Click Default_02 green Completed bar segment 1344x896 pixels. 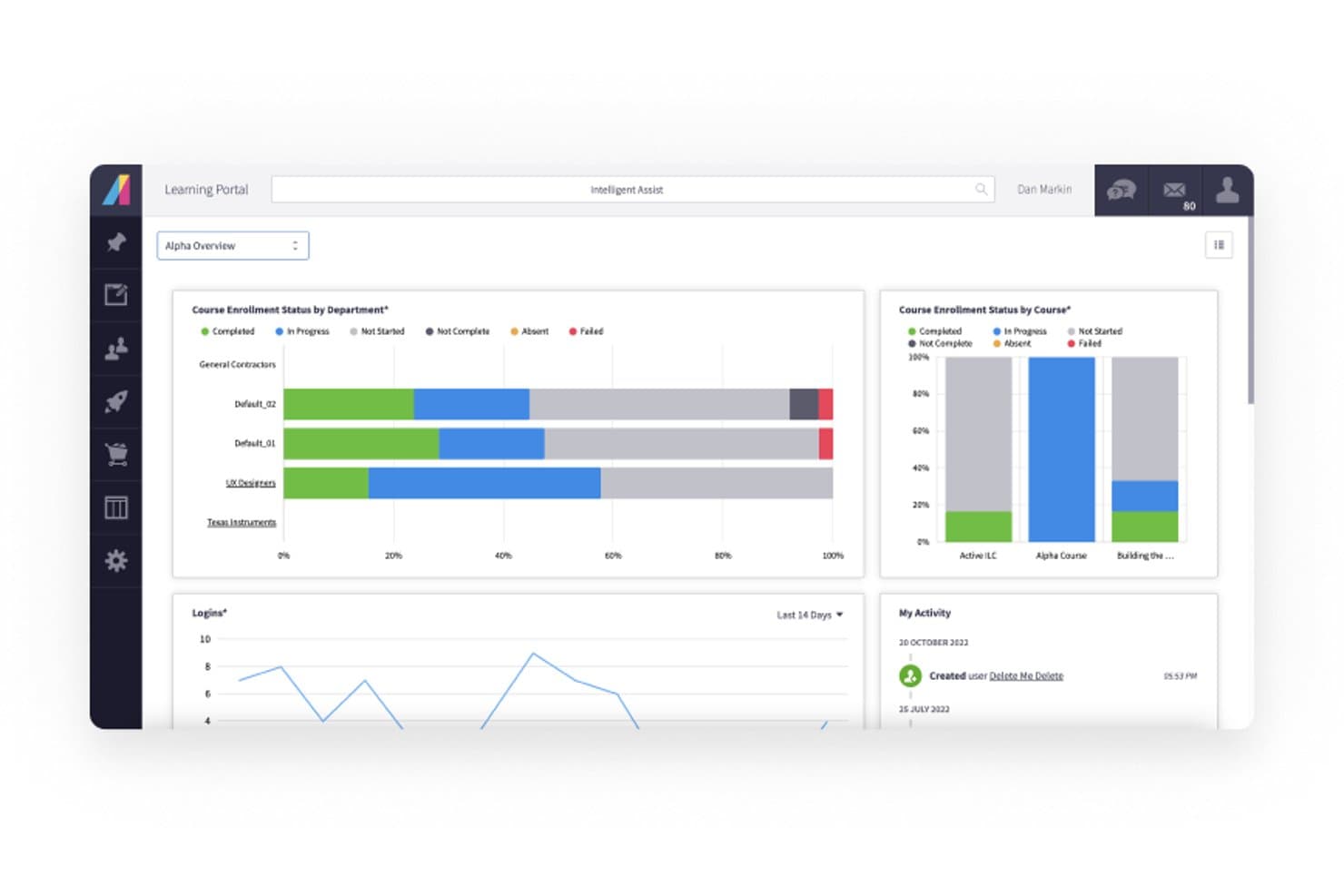click(349, 404)
